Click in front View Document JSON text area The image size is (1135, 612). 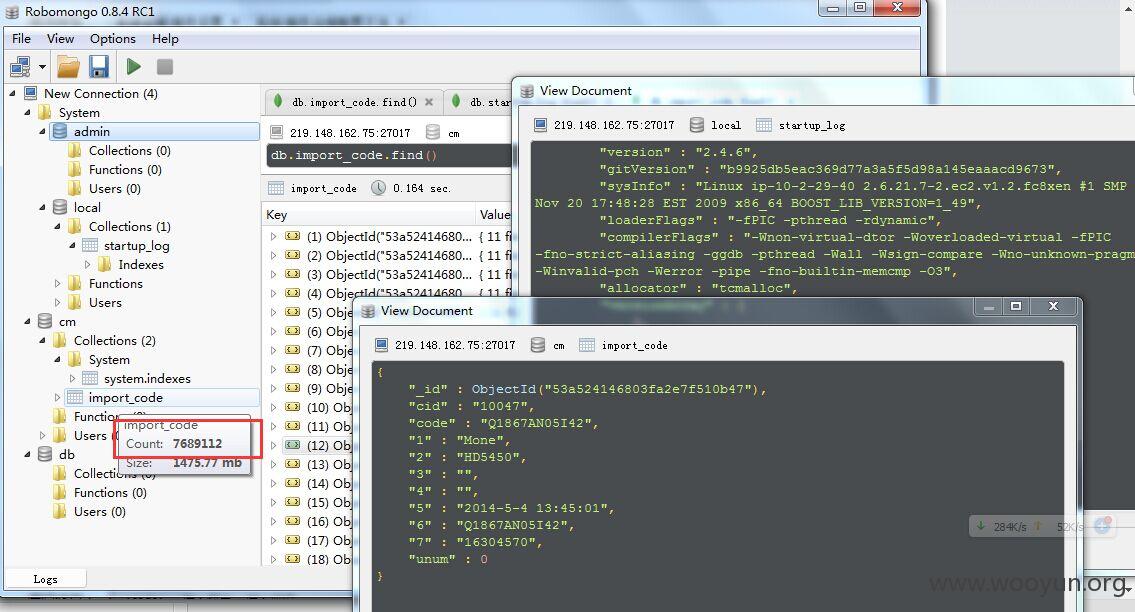(x=718, y=485)
